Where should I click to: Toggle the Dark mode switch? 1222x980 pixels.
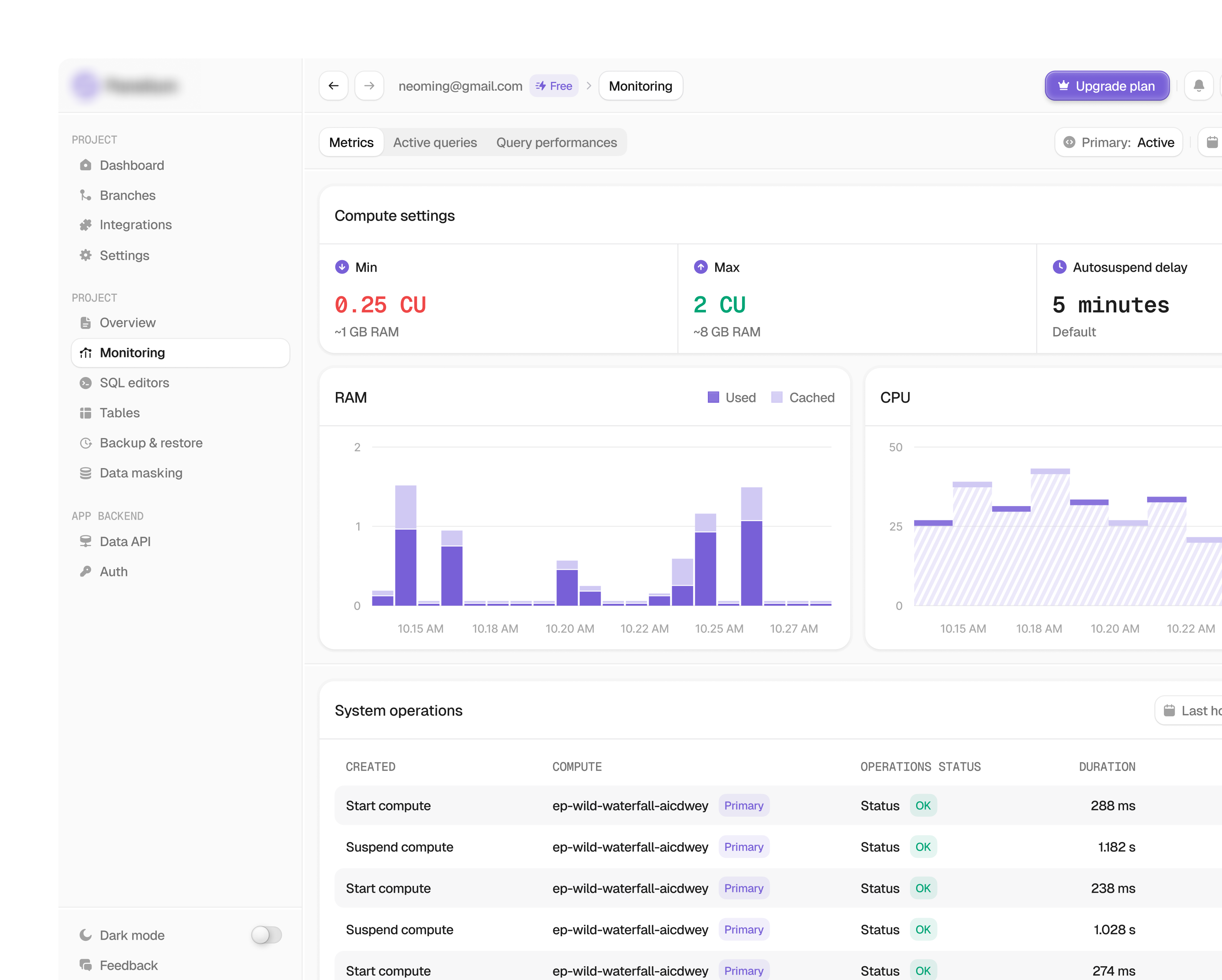[266, 935]
